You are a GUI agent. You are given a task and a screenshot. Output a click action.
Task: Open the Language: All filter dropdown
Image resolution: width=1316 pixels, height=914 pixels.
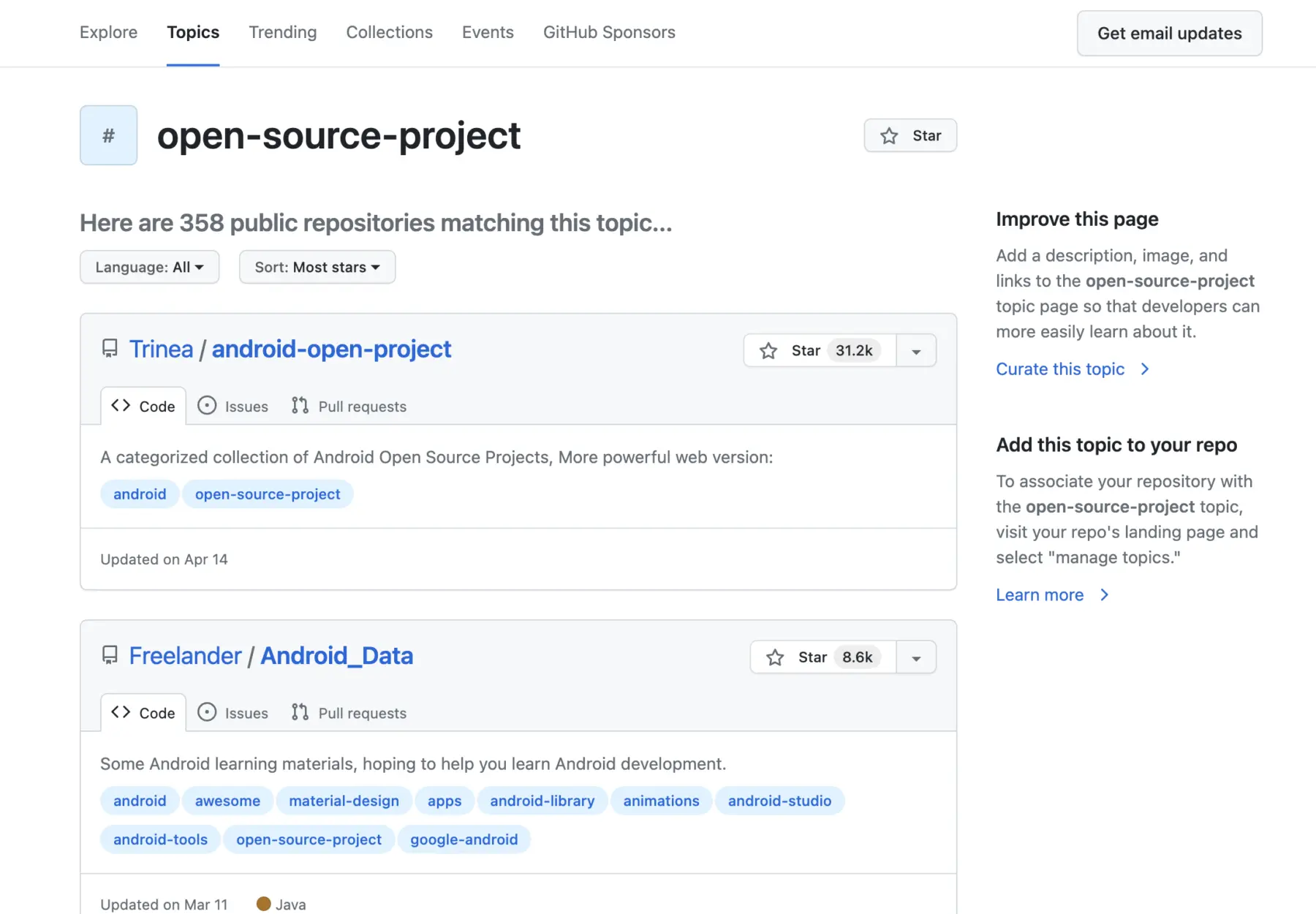click(149, 267)
